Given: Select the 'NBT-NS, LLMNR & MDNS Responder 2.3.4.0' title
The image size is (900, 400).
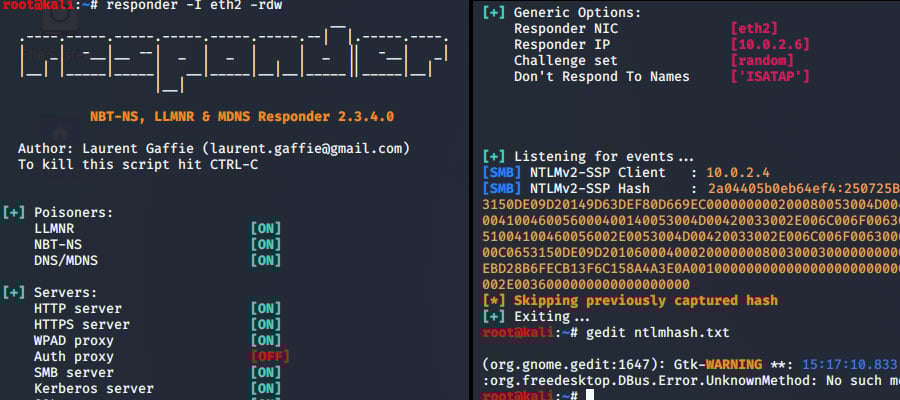Looking at the screenshot, I should coord(242,117).
